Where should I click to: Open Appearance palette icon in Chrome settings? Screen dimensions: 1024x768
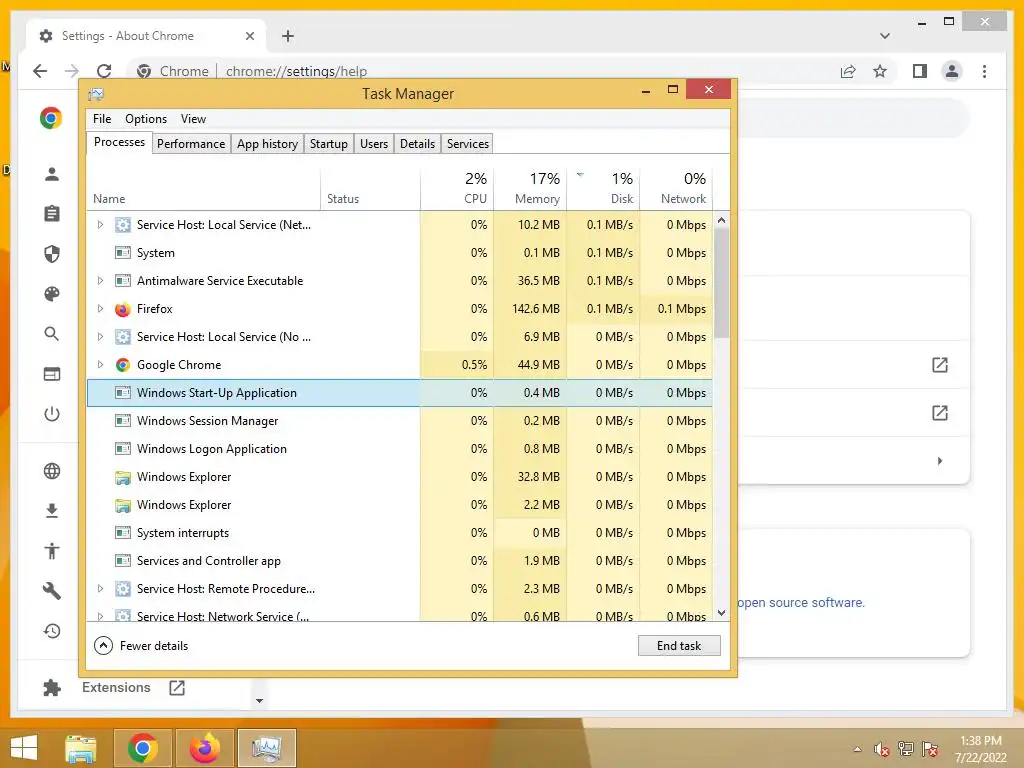52,294
